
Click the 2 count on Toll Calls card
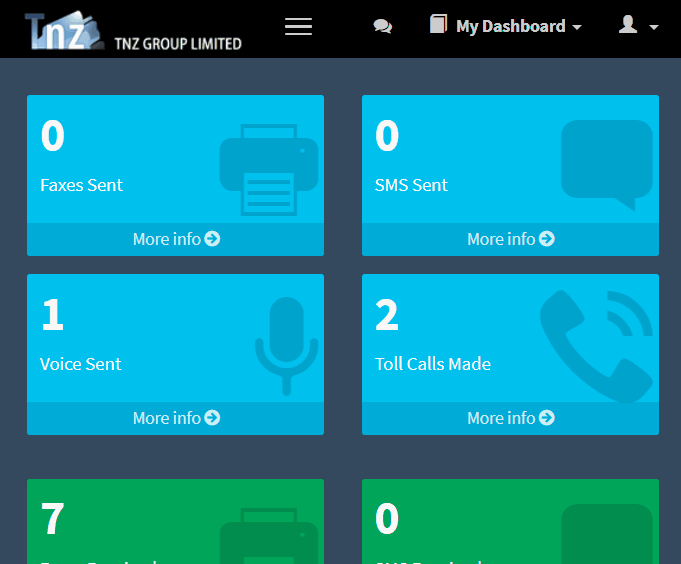[x=387, y=315]
